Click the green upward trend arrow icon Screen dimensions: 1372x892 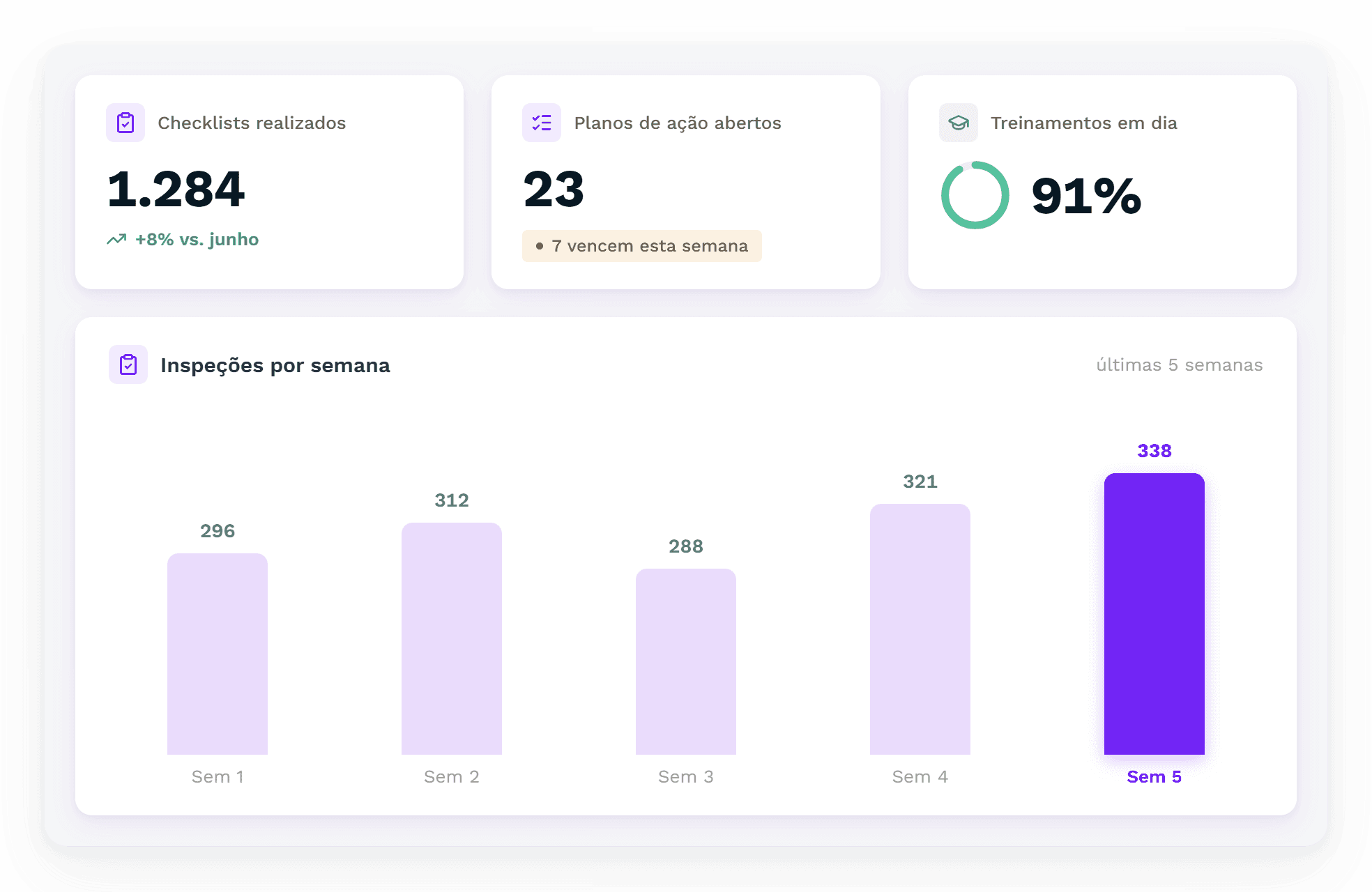pyautogui.click(x=116, y=240)
